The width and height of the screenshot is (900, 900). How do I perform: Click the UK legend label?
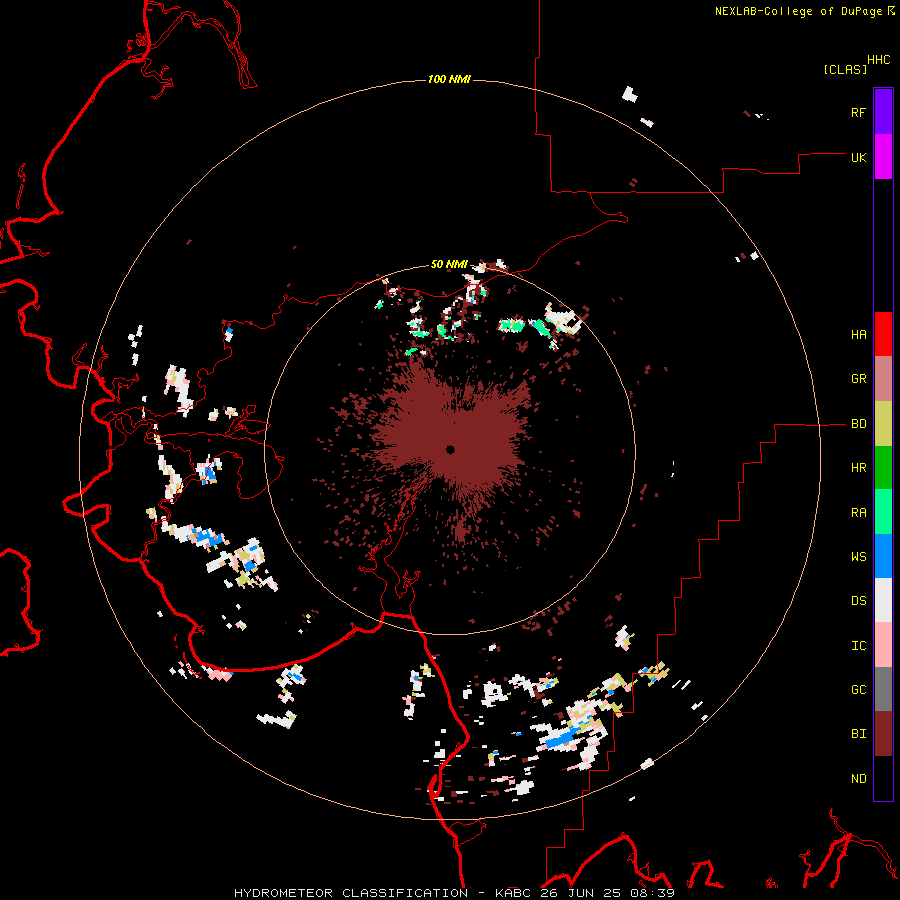point(858,157)
